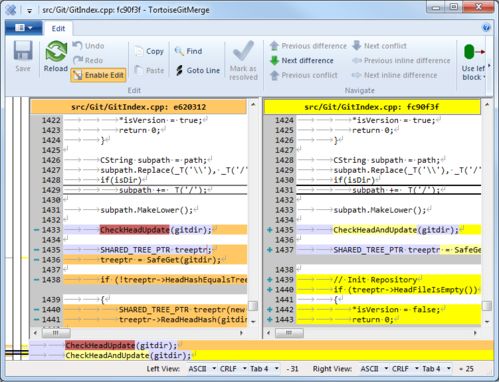499x382 pixels.
Task: Go to Next inline difference
Action: pyautogui.click(x=394, y=75)
